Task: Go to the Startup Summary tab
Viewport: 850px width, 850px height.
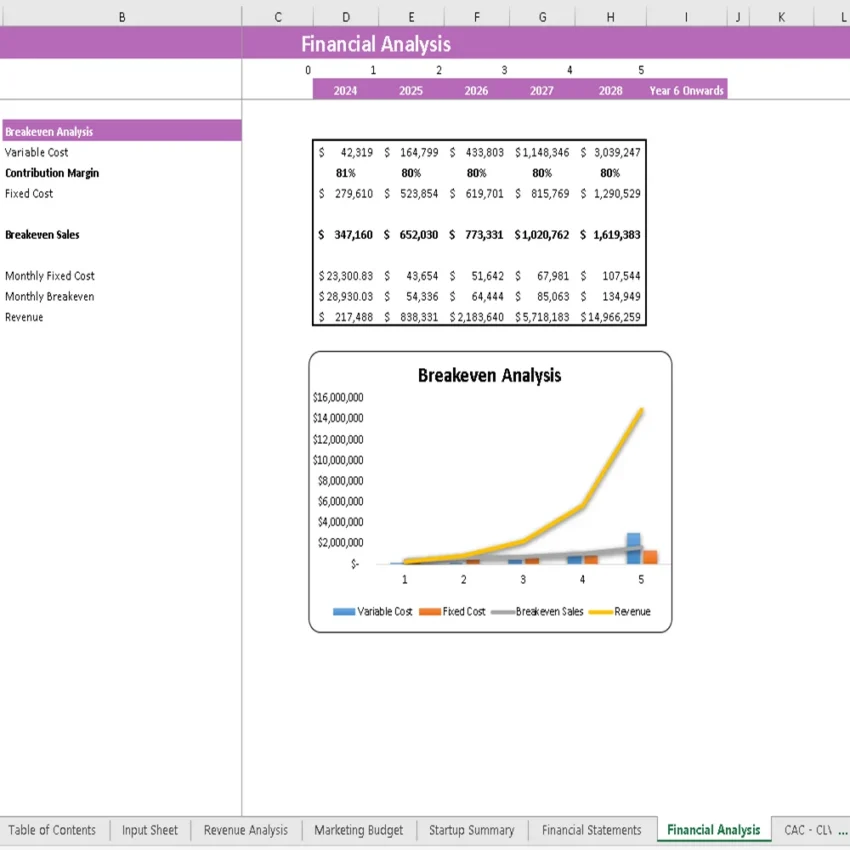Action: pyautogui.click(x=471, y=830)
